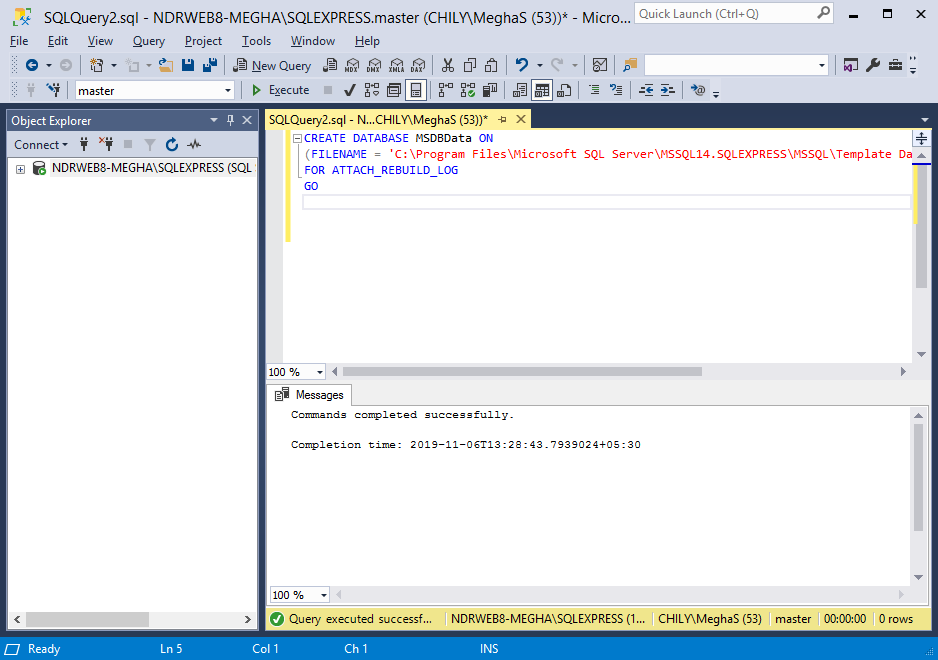Click the Execute button
The height and width of the screenshot is (660, 938).
pyautogui.click(x=281, y=90)
